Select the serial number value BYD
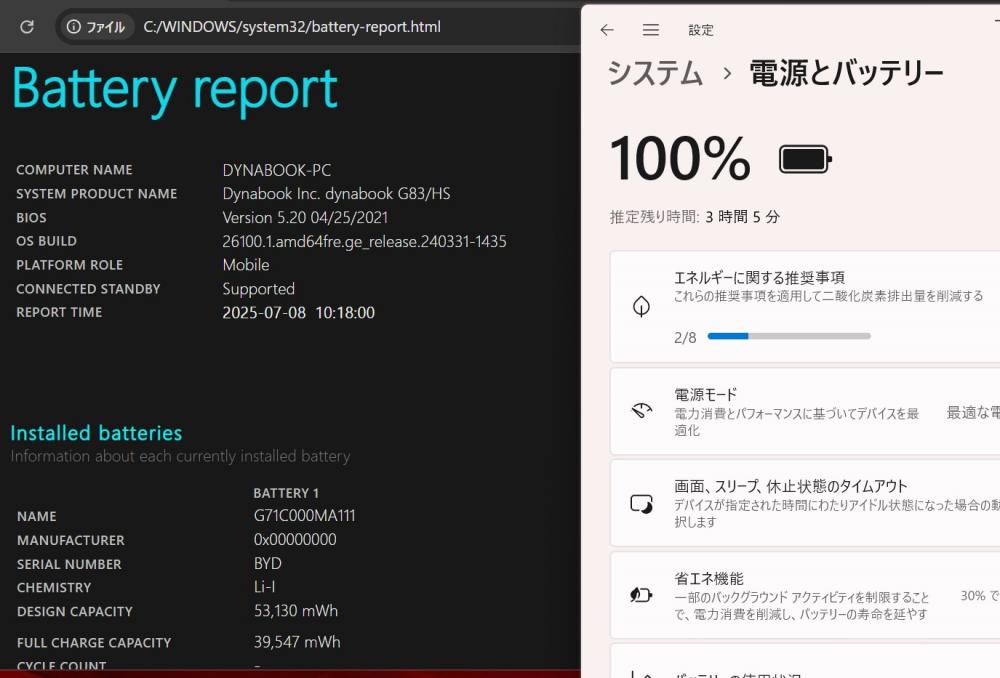1000x678 pixels. 267,564
